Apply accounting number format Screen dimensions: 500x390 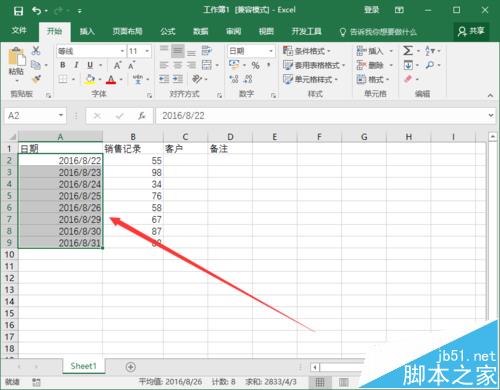(x=234, y=65)
